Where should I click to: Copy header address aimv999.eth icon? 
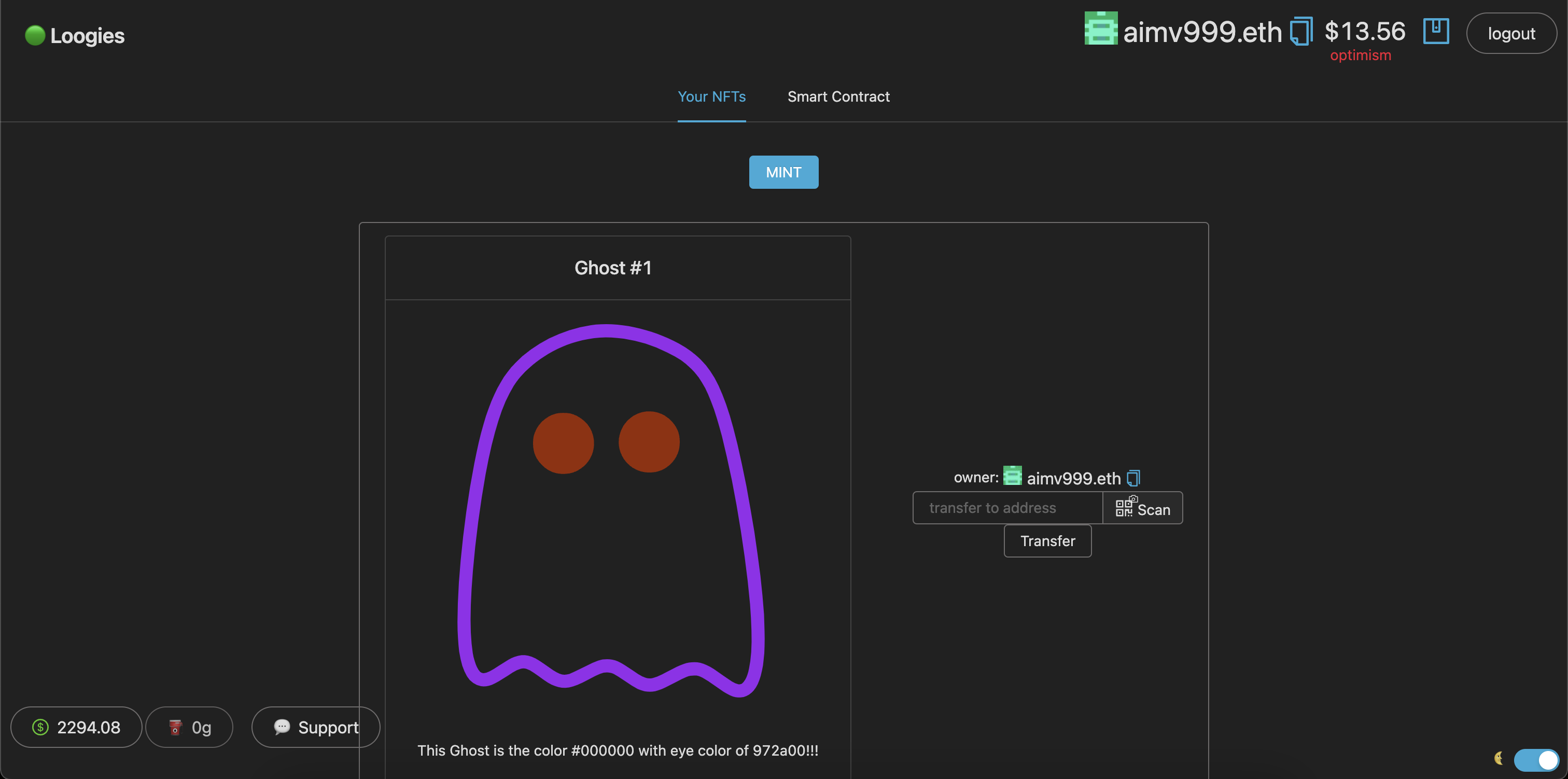(x=1301, y=31)
